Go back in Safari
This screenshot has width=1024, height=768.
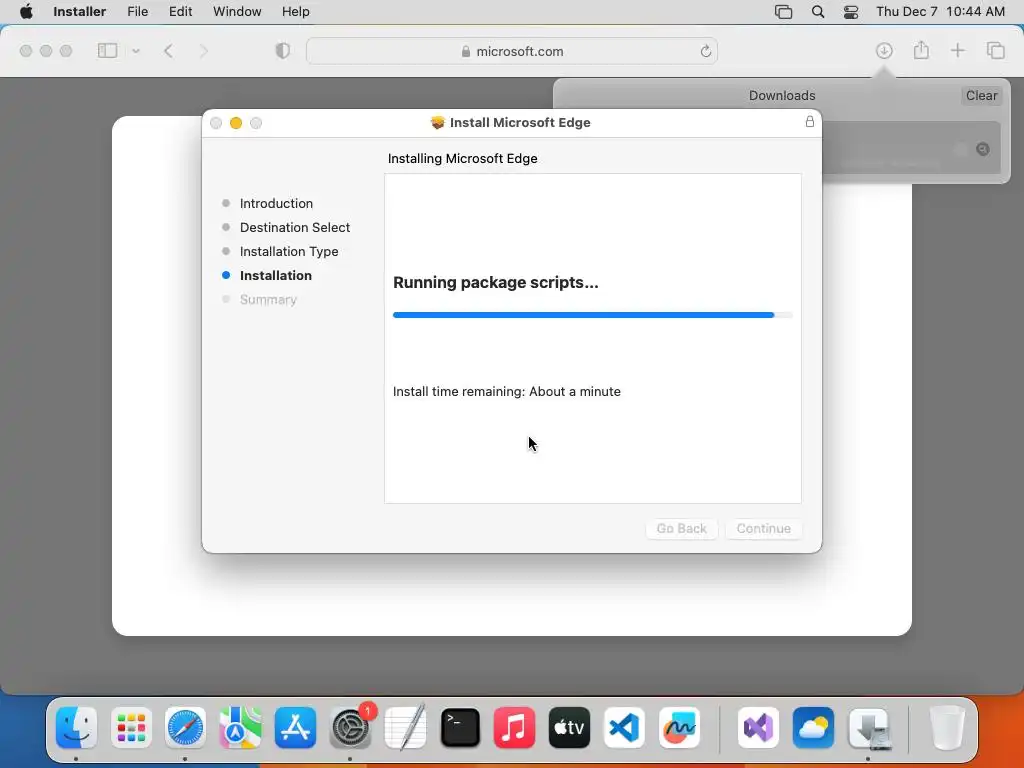[168, 51]
